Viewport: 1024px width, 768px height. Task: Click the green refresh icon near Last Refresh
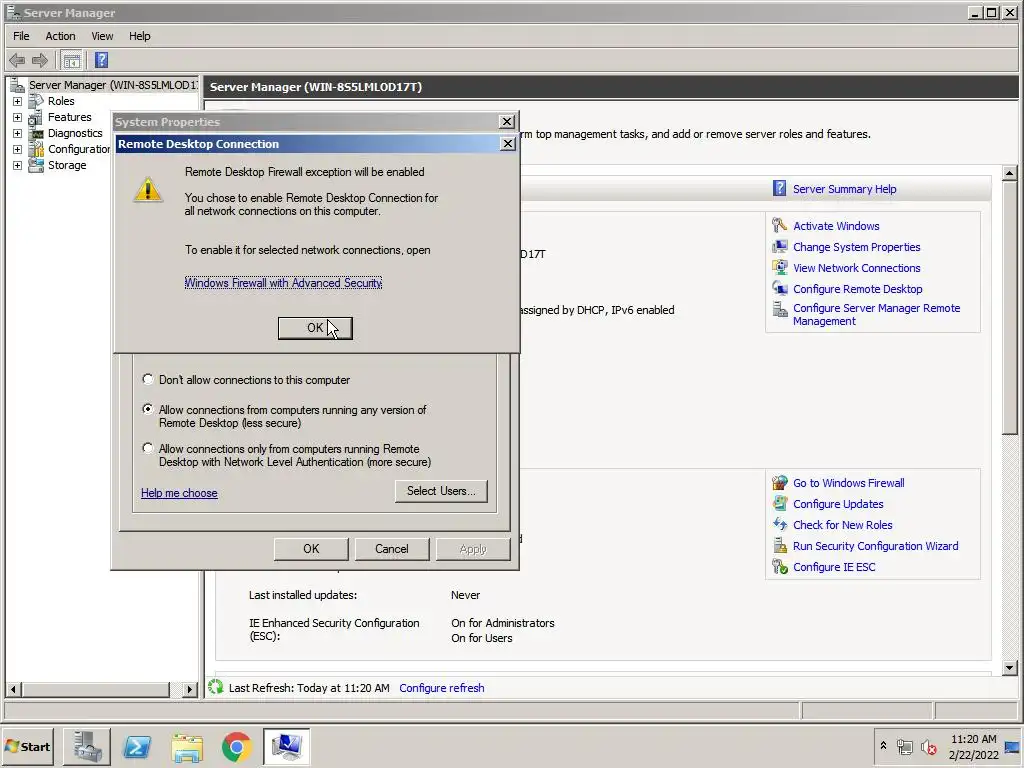(216, 687)
